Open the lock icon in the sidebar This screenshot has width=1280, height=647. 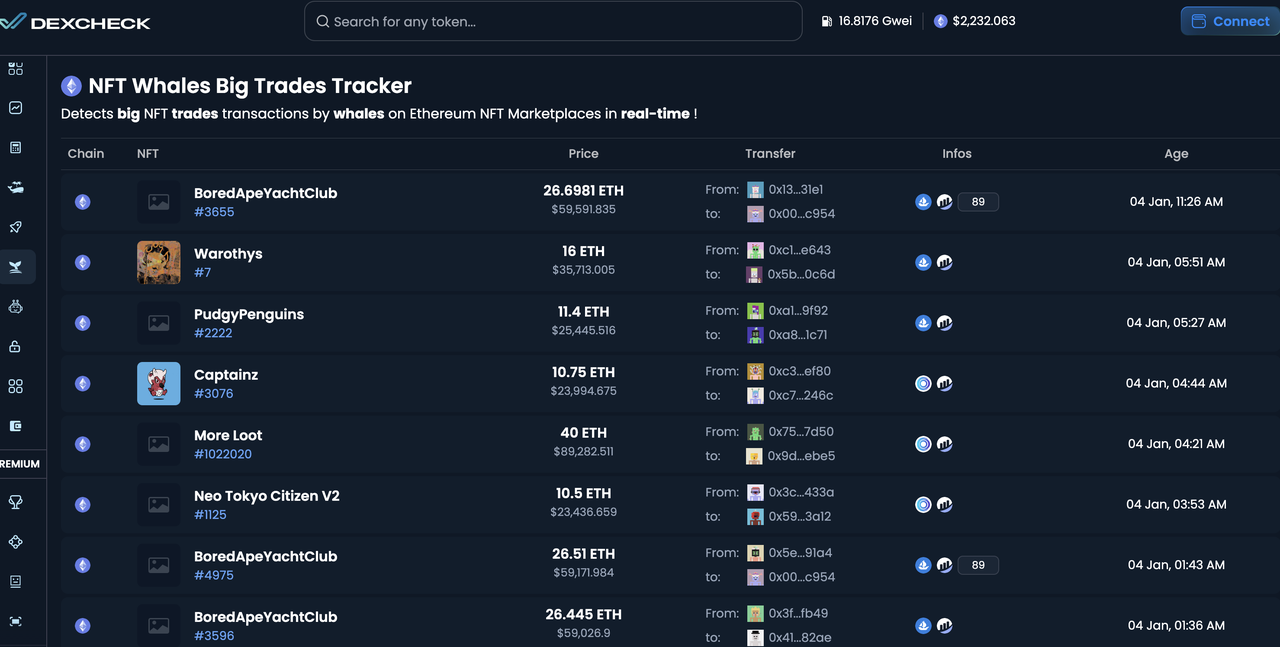(x=15, y=345)
